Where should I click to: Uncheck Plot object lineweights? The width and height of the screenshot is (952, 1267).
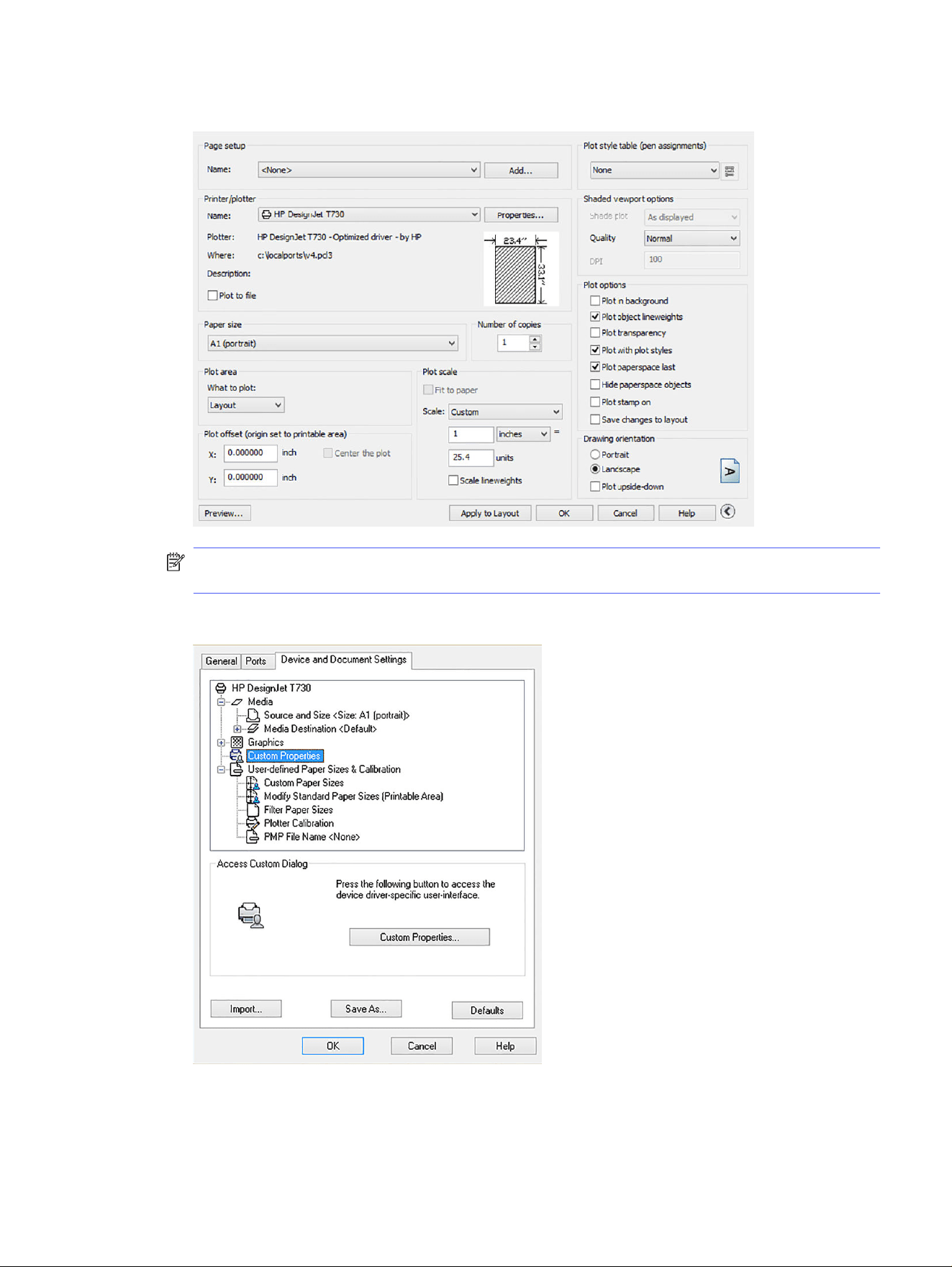595,317
